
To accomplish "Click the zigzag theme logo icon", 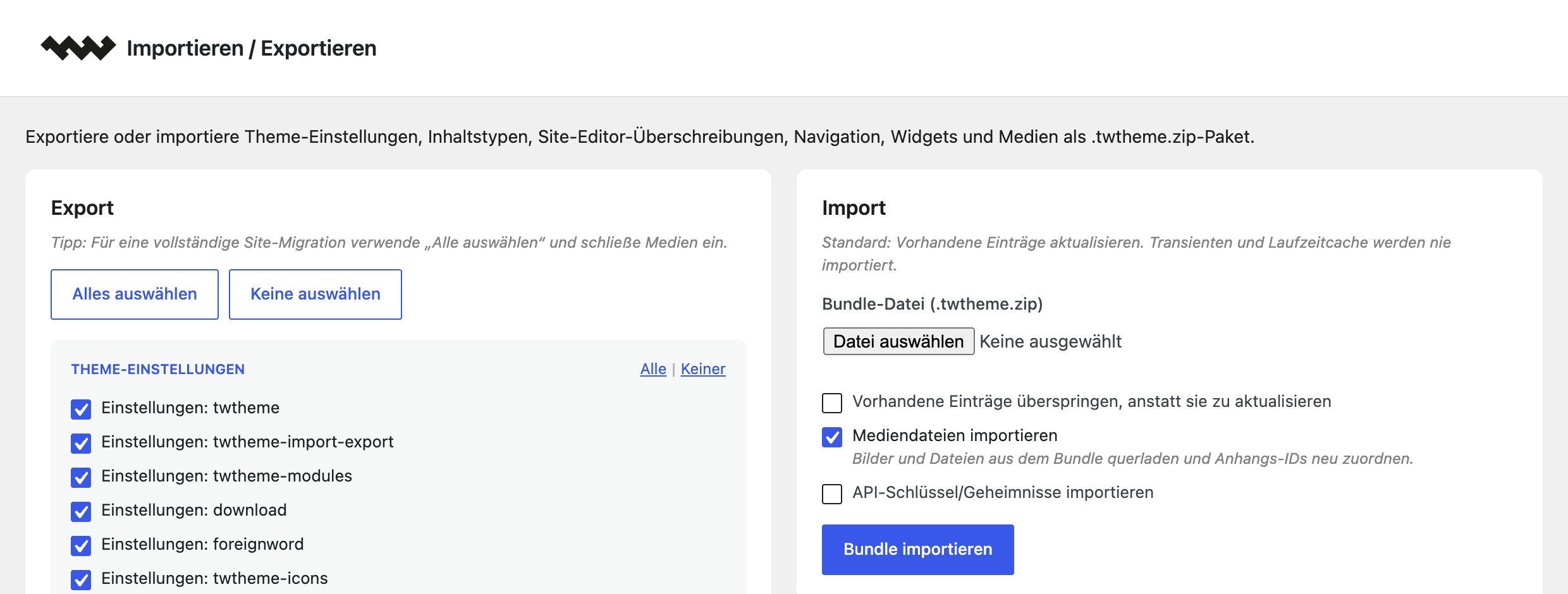I will 78,48.
